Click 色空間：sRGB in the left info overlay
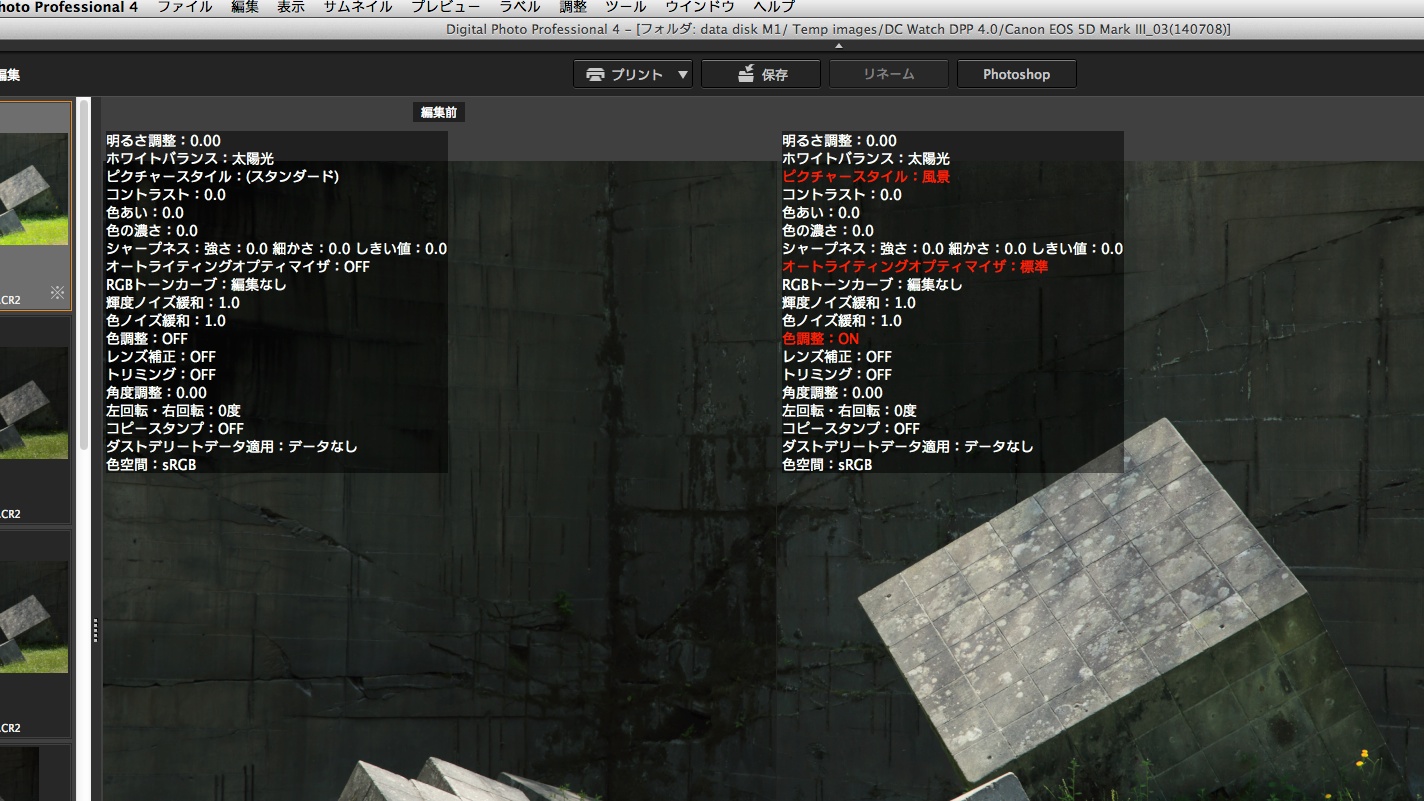 coord(151,464)
